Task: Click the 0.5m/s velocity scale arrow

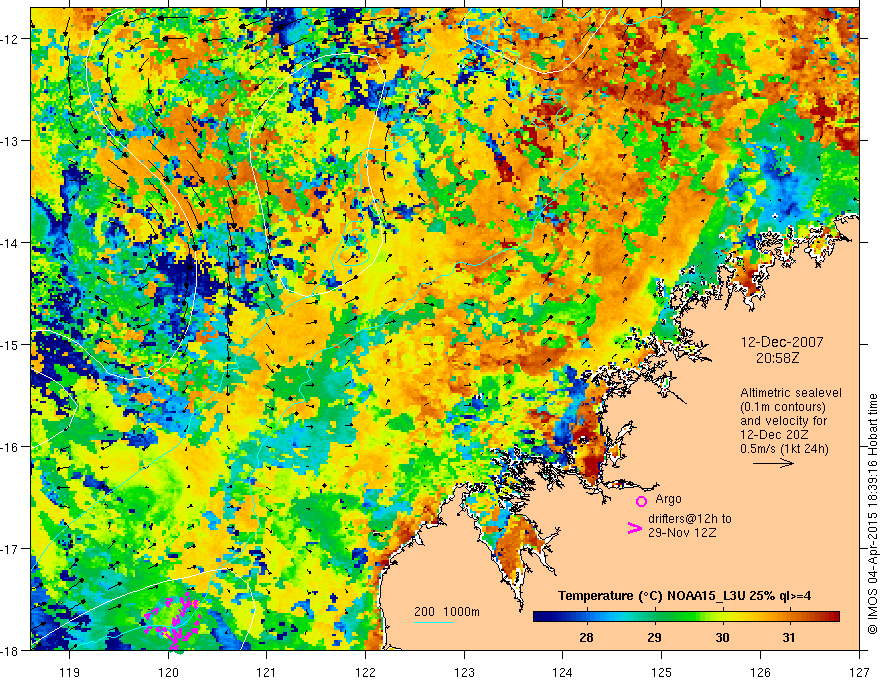Action: tap(773, 463)
